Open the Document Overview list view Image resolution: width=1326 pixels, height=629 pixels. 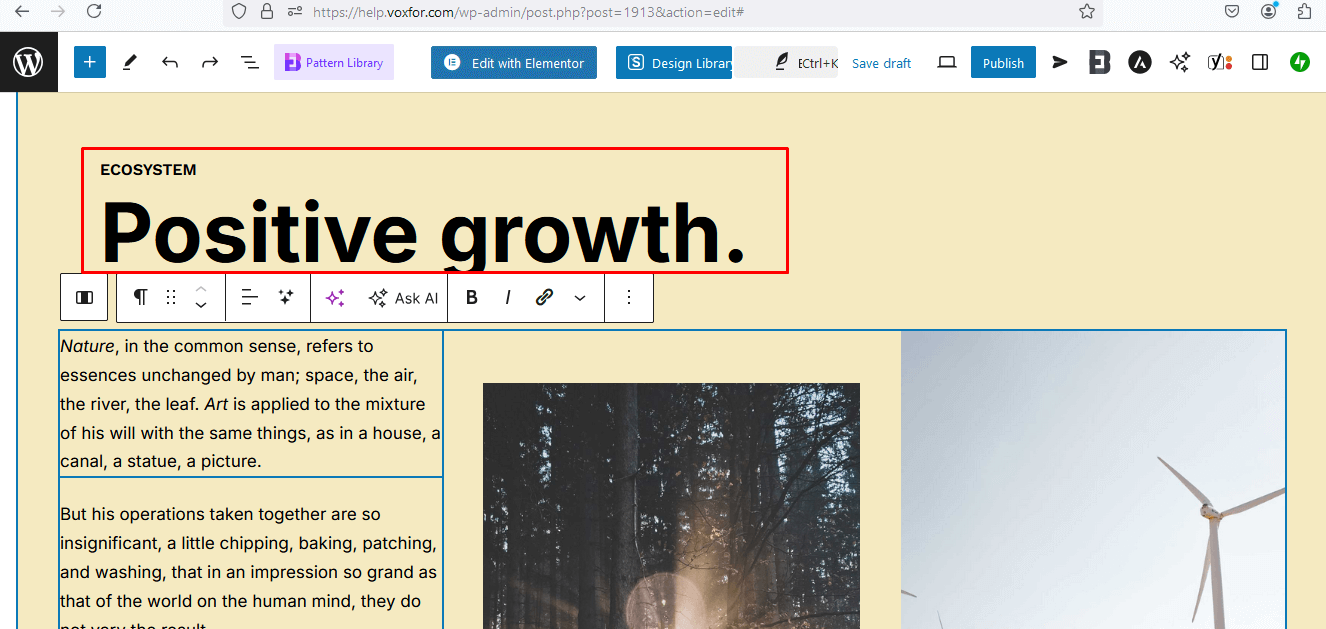coord(249,61)
